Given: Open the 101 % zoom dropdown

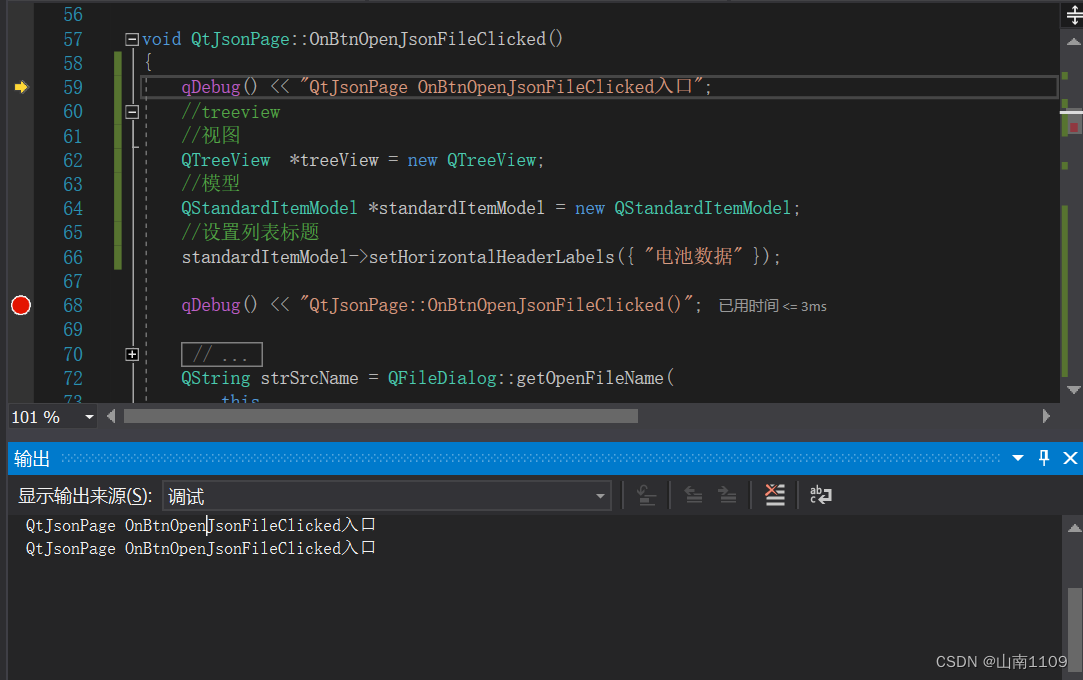Looking at the screenshot, I should point(89,417).
